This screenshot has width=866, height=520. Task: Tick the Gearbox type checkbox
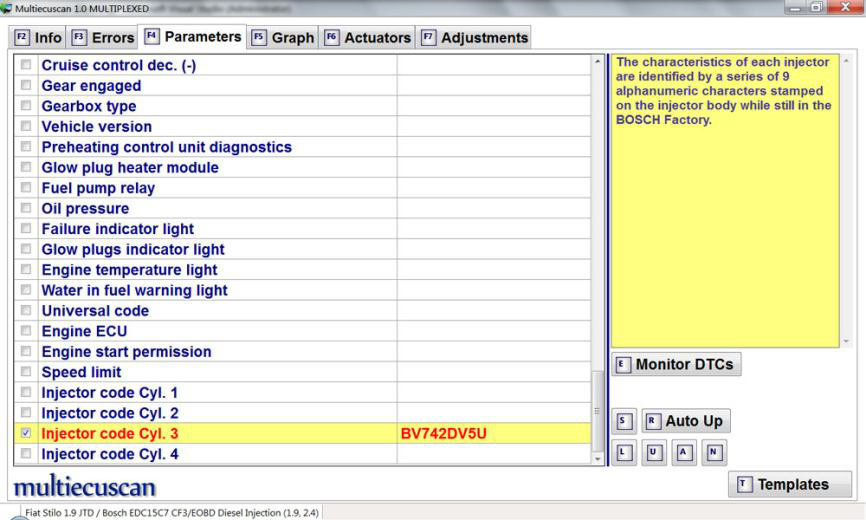pos(26,107)
